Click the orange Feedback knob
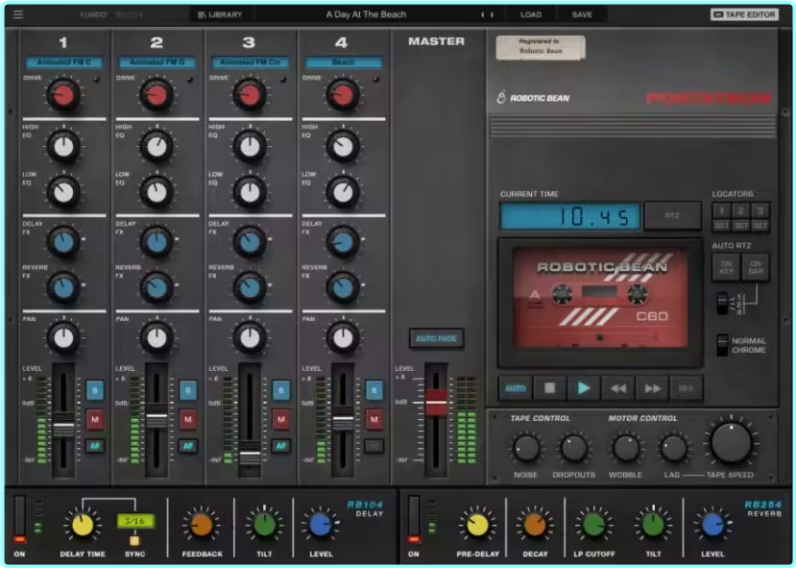The width and height of the screenshot is (796, 568). pos(202,525)
